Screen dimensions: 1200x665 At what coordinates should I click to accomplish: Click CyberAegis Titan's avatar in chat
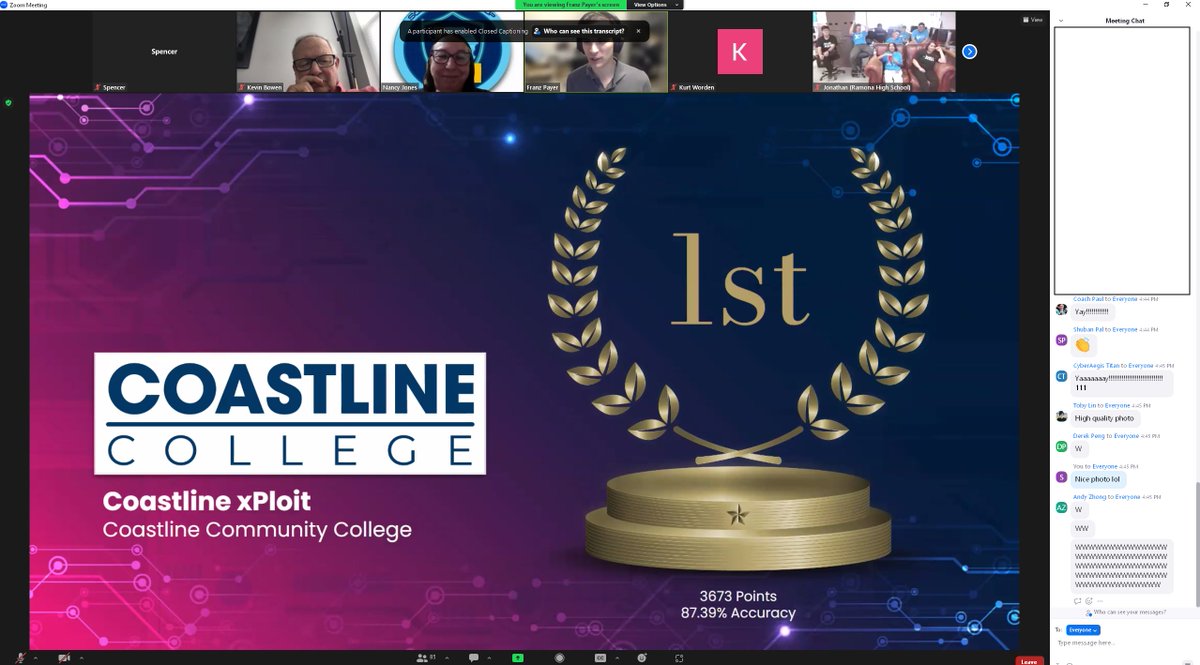click(1061, 376)
